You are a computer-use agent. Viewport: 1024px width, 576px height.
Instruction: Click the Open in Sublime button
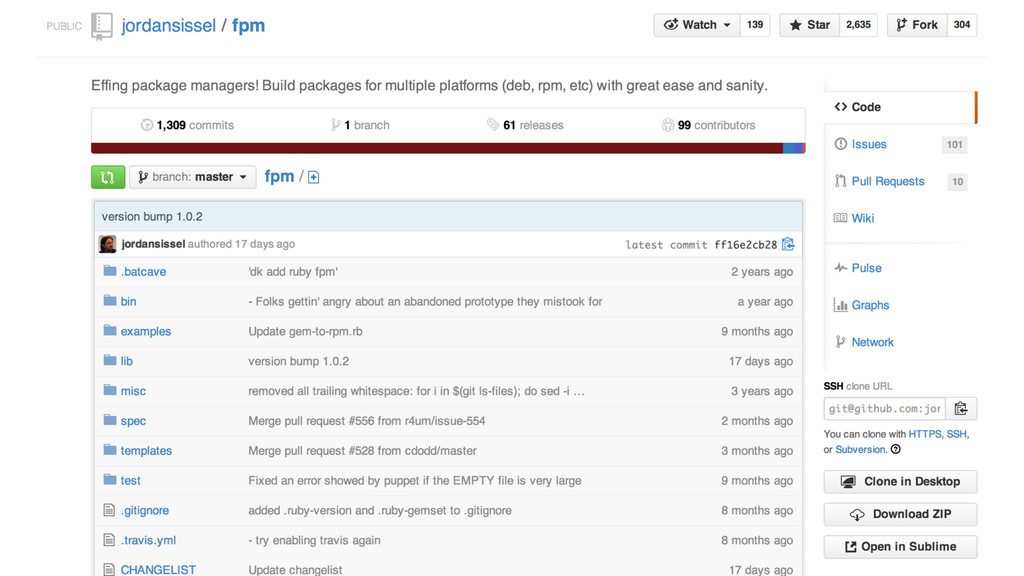coord(900,547)
